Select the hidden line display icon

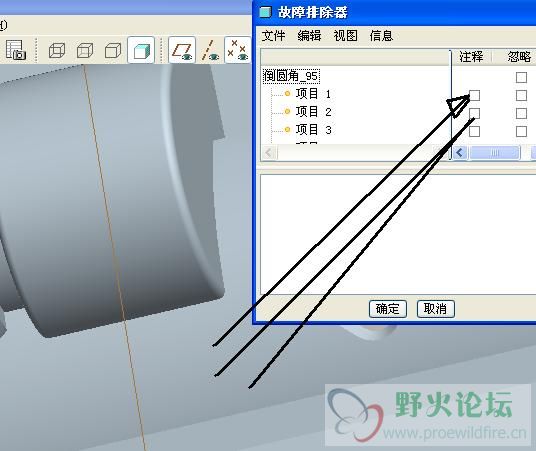click(x=85, y=51)
